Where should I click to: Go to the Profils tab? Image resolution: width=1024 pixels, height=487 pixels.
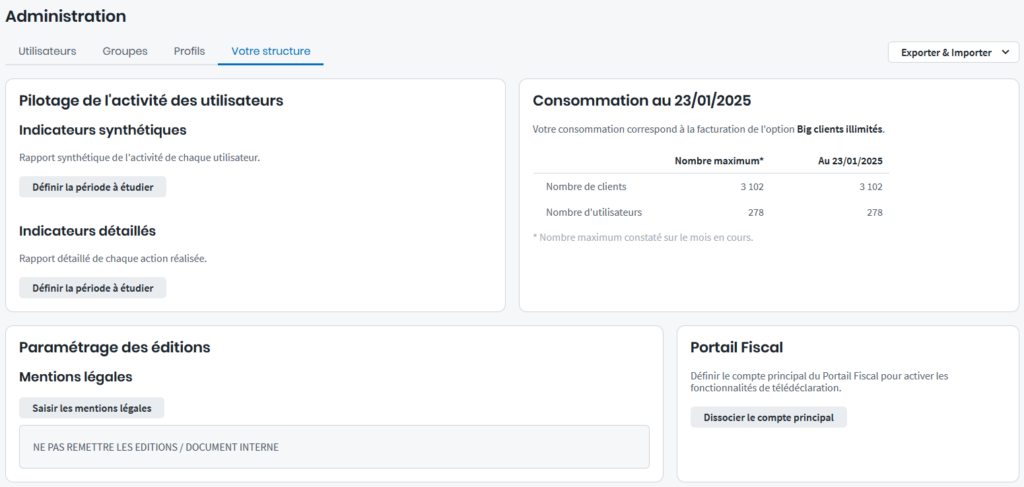189,51
